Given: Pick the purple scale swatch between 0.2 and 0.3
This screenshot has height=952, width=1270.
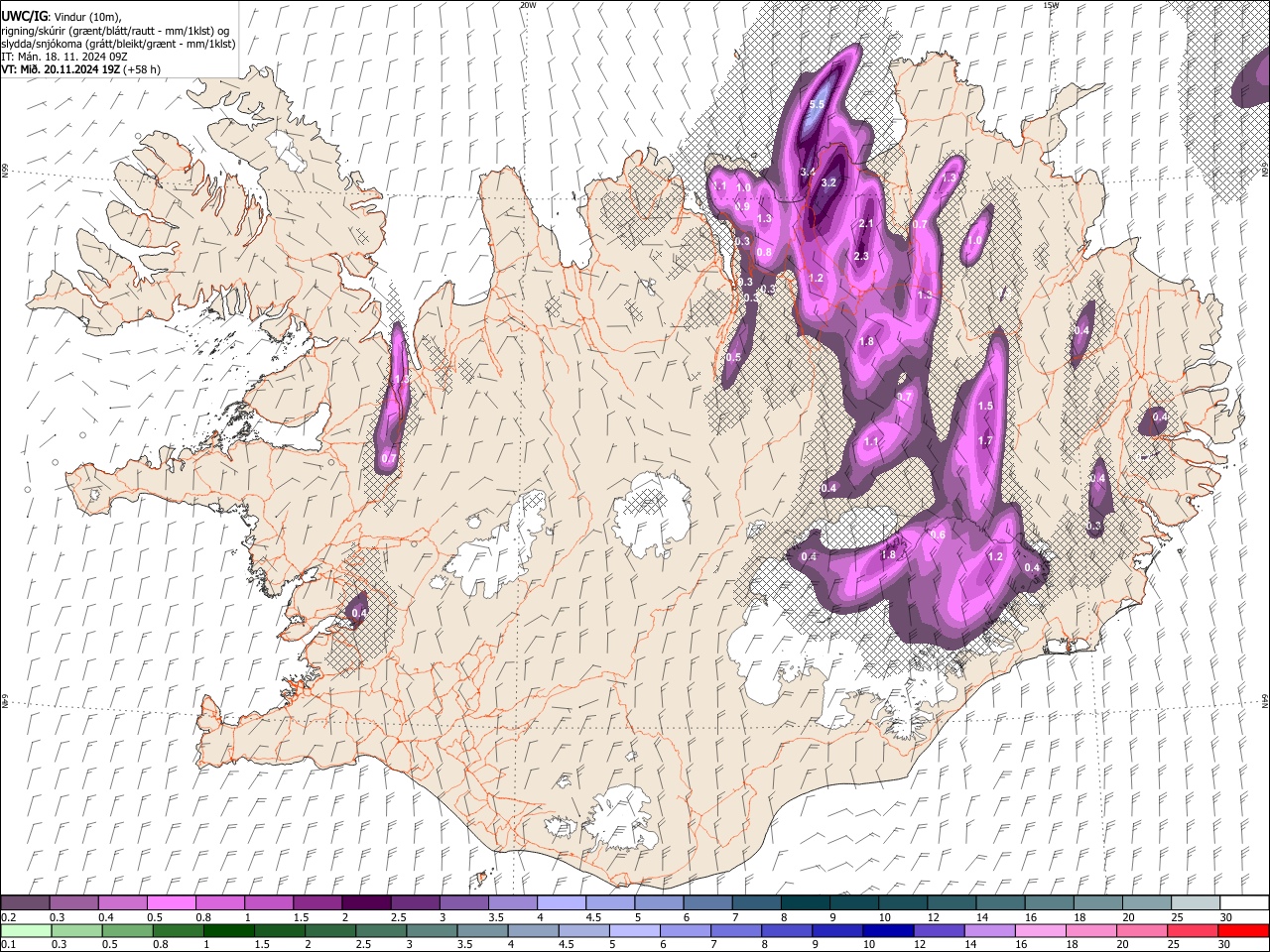Looking at the screenshot, I should 25,903.
